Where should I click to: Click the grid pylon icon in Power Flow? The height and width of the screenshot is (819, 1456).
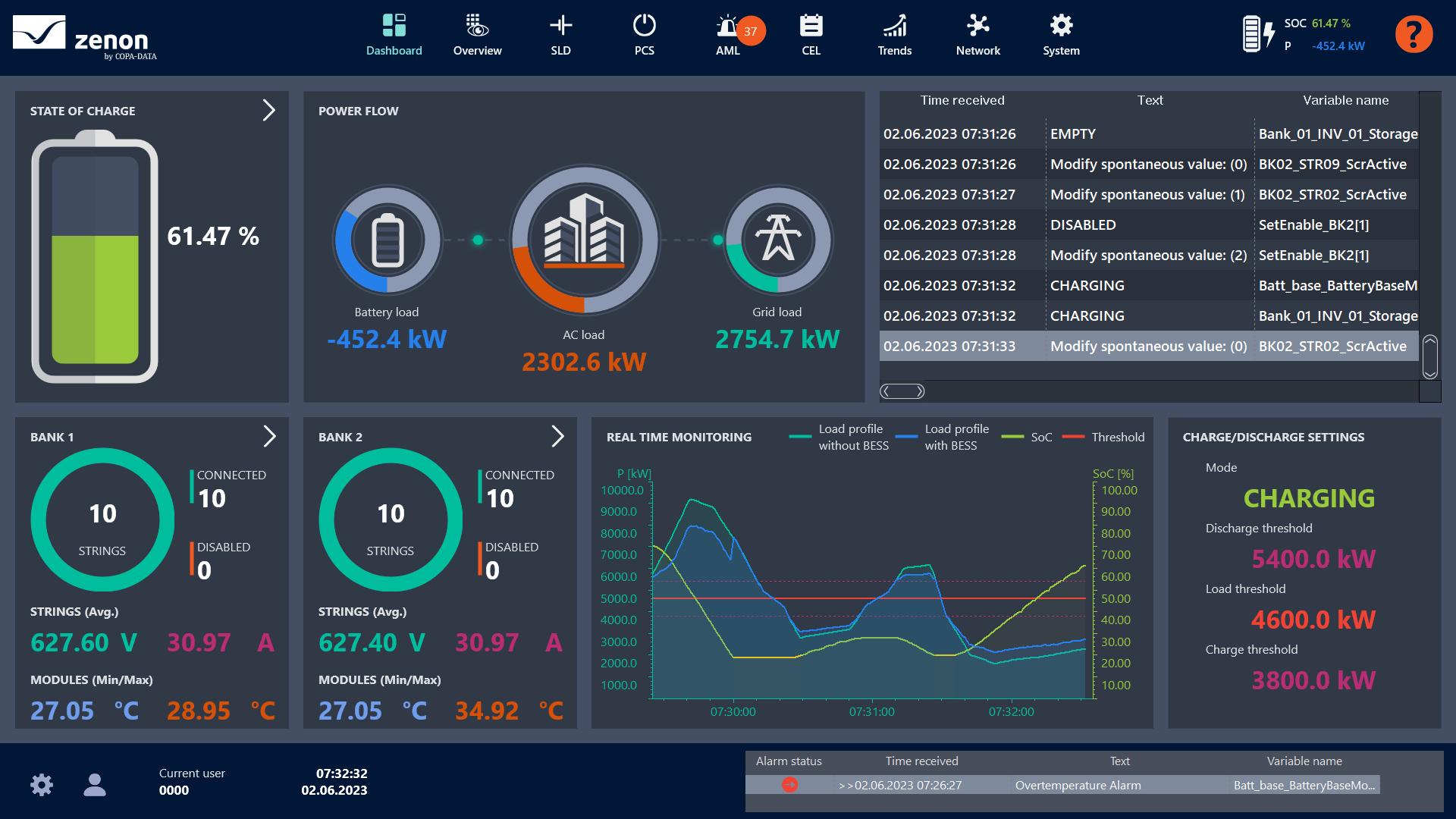tap(777, 240)
